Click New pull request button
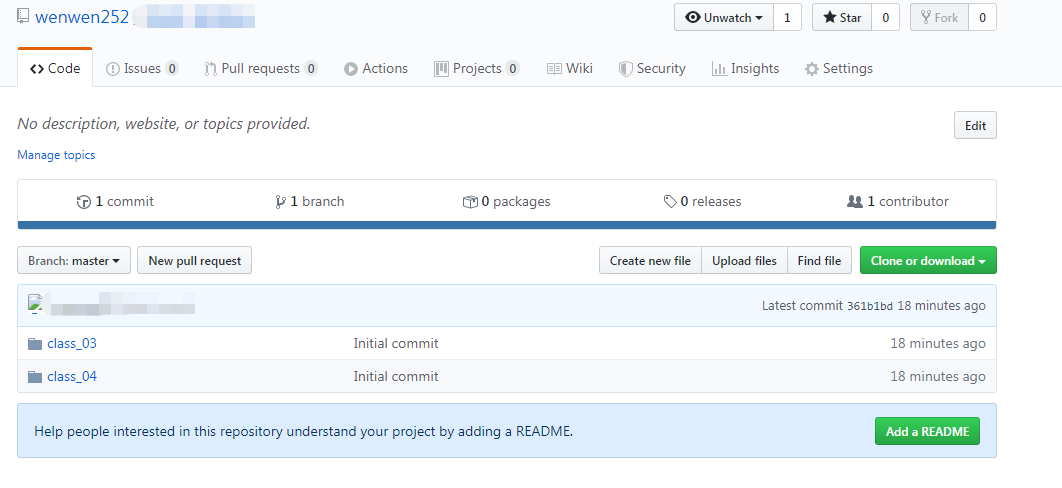 coord(194,261)
